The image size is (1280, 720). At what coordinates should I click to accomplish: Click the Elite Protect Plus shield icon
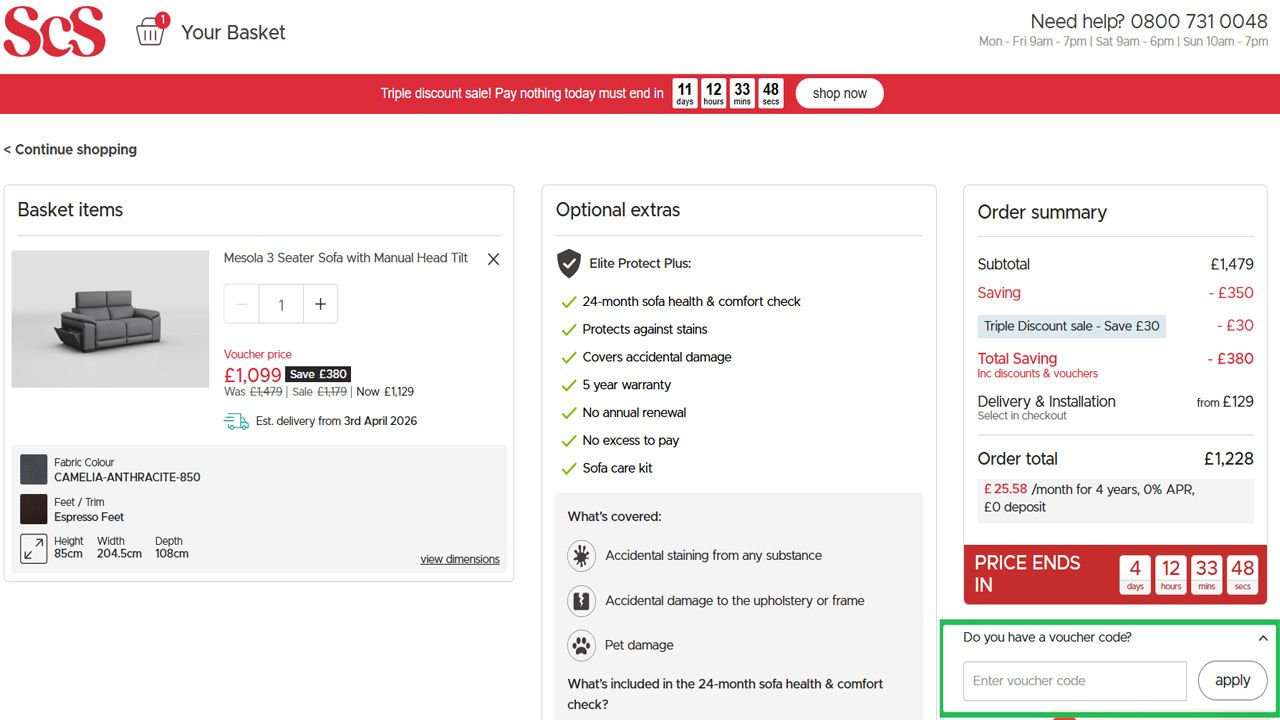pos(569,263)
